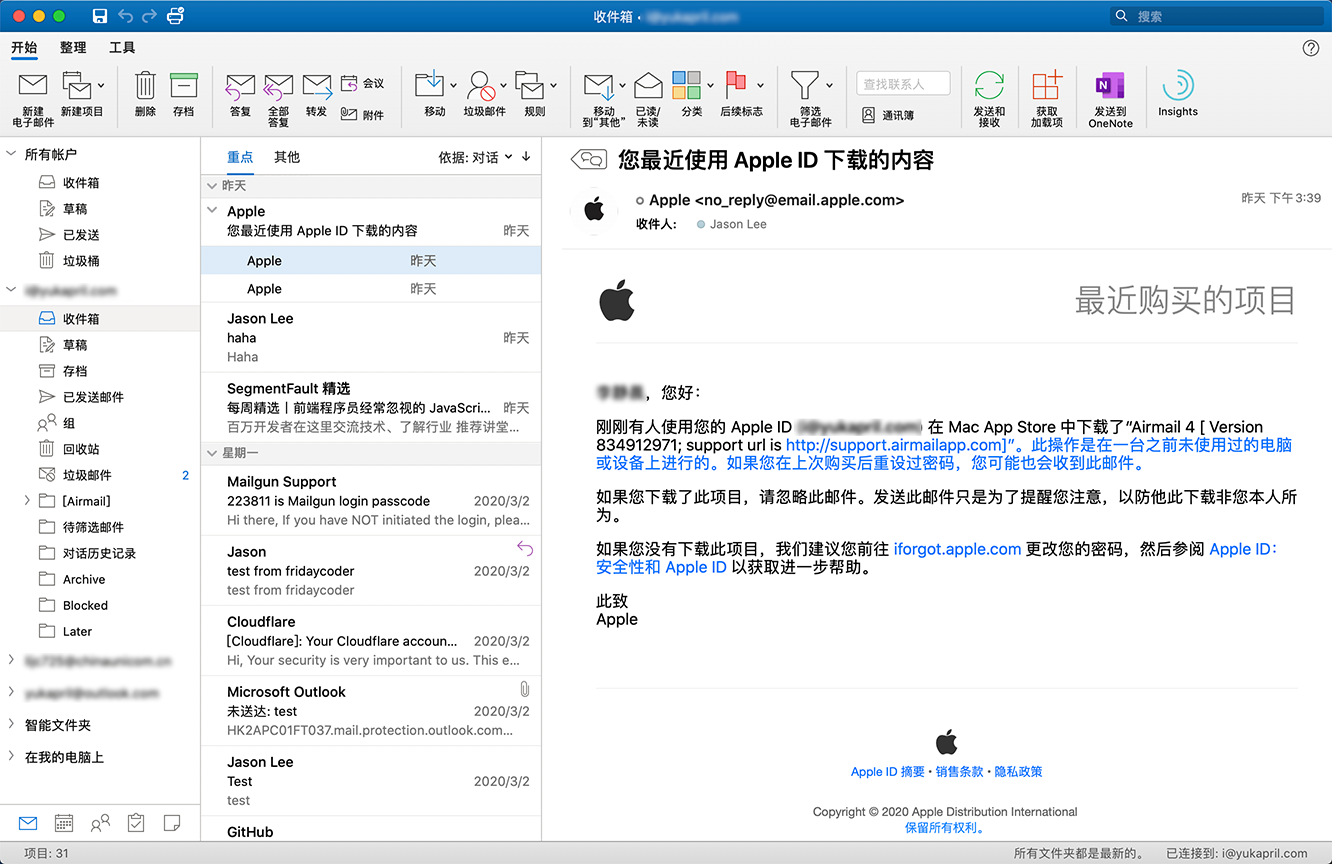
Task: Click the 转发 (Forward) icon
Action: point(316,88)
